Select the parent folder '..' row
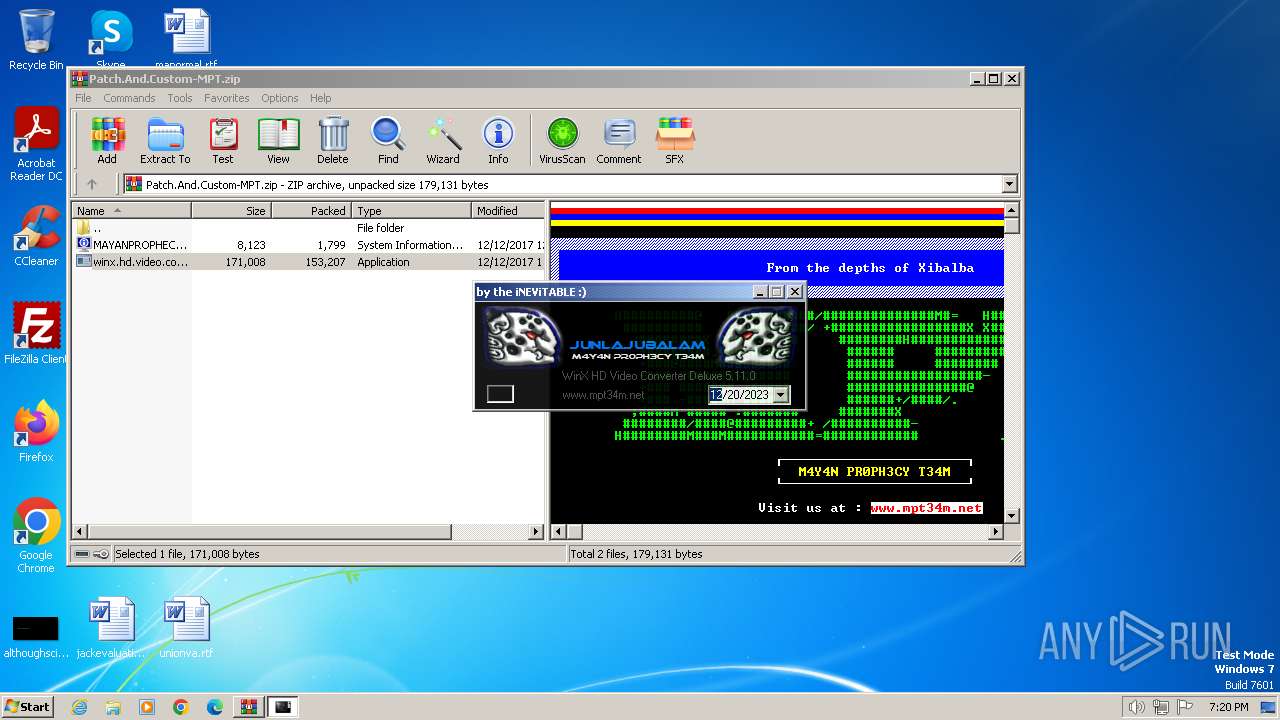Viewport: 1280px width, 720px height. pos(309,228)
